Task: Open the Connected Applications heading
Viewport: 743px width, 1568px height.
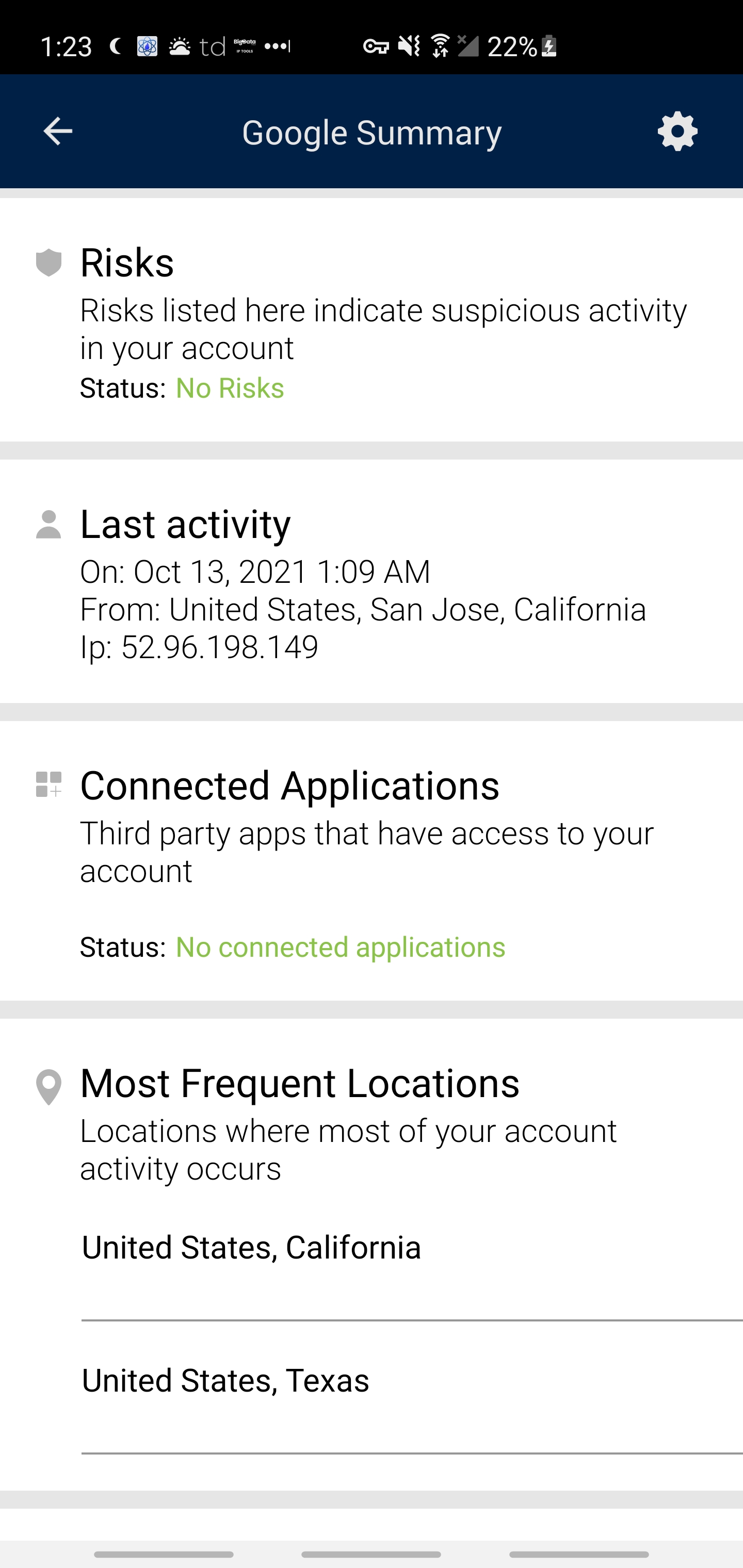Action: (x=290, y=785)
